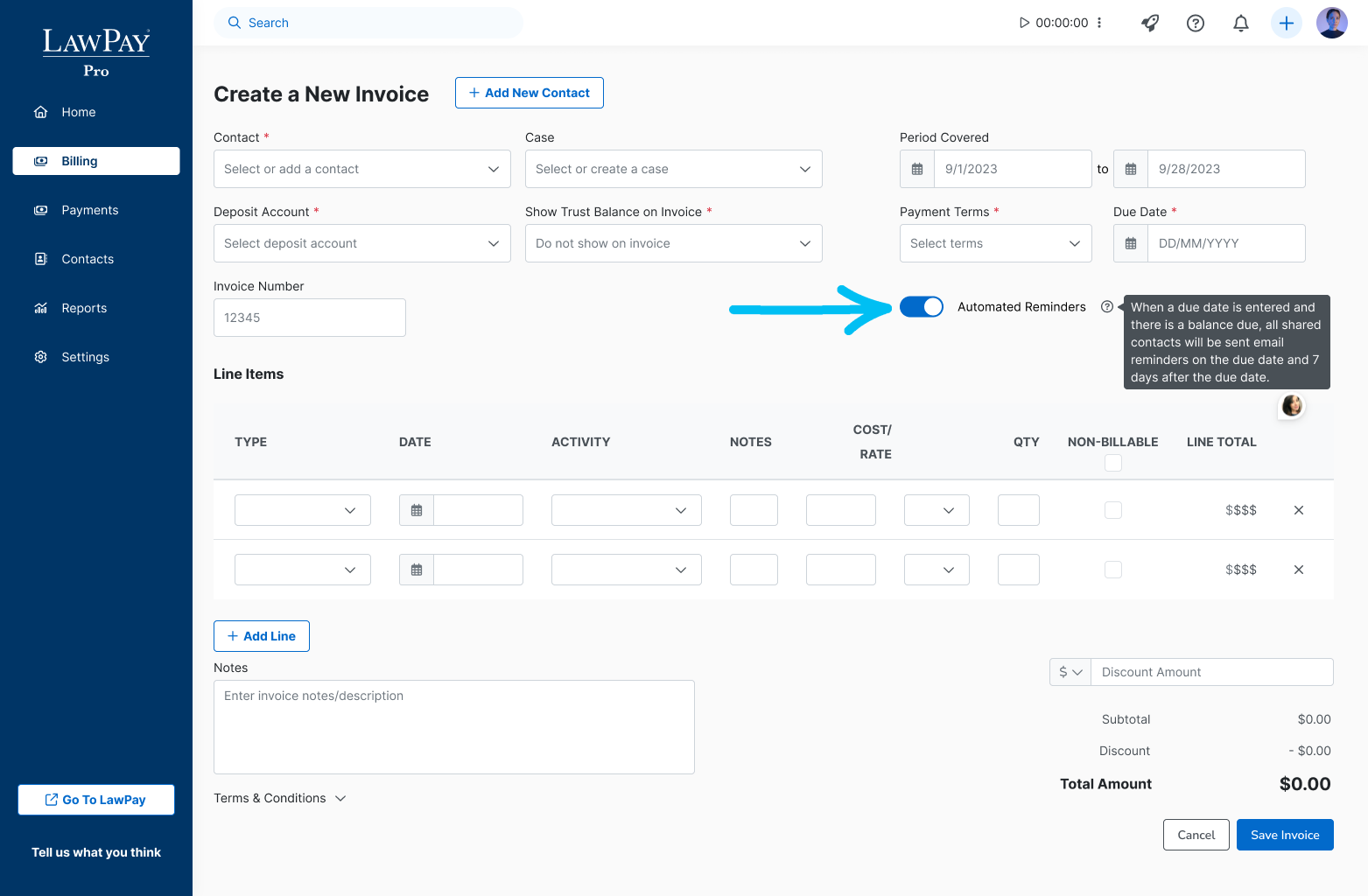
Task: Select Home in the navigation menu
Action: coord(78,111)
